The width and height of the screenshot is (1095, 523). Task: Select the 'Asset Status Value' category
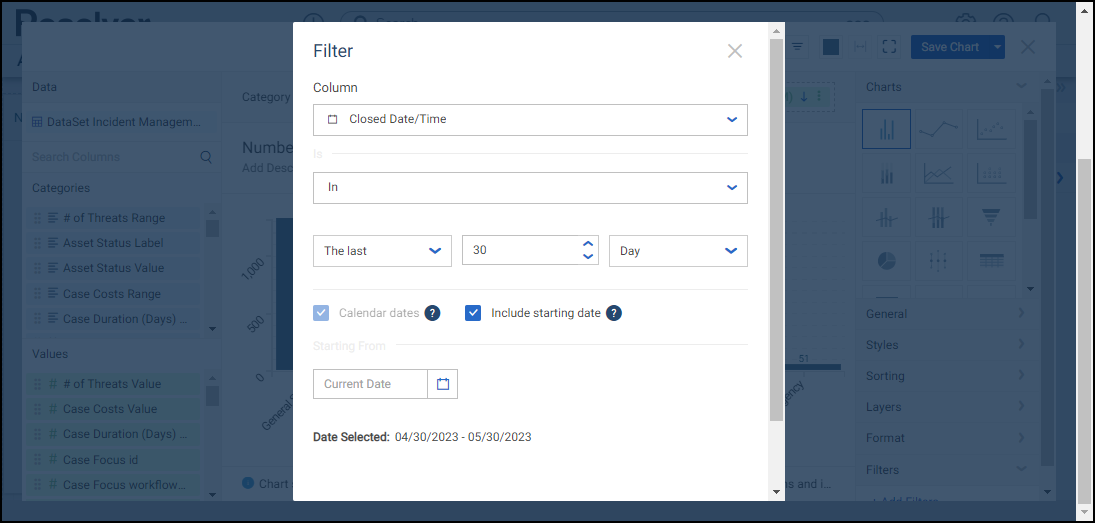click(x=114, y=268)
